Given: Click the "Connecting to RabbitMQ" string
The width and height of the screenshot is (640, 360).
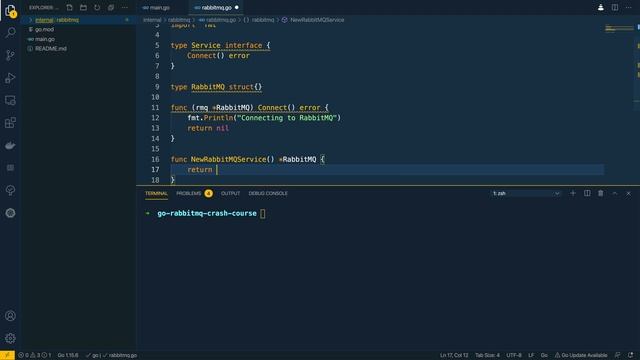Looking at the screenshot, I should click(287, 118).
